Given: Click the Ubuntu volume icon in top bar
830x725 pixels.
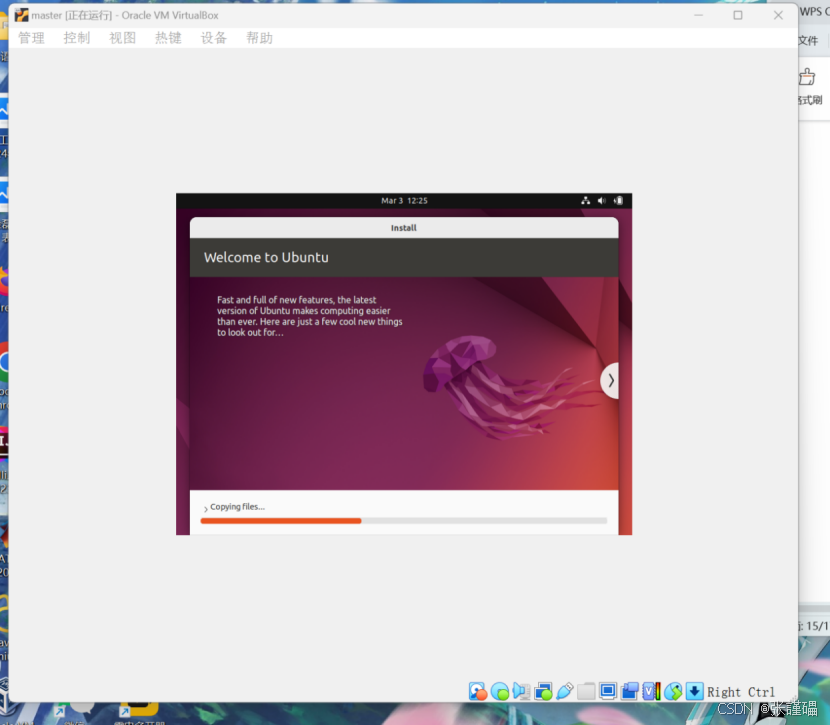Looking at the screenshot, I should coord(601,201).
